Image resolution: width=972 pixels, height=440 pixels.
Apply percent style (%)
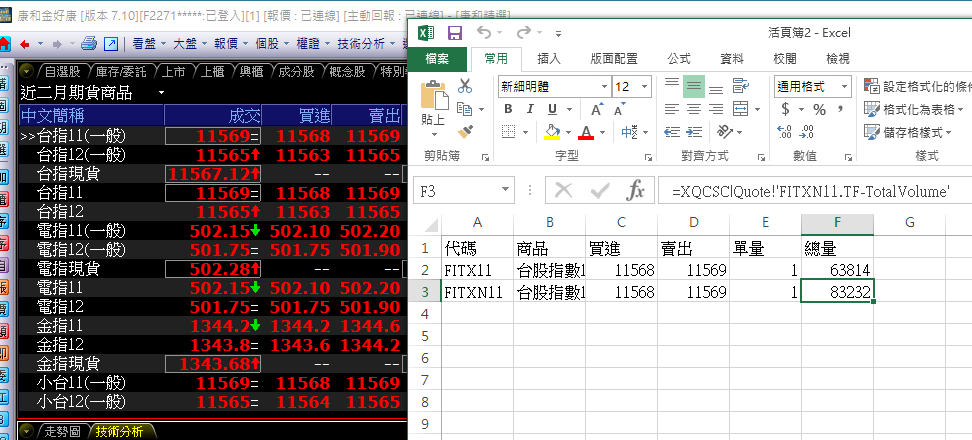coord(820,110)
